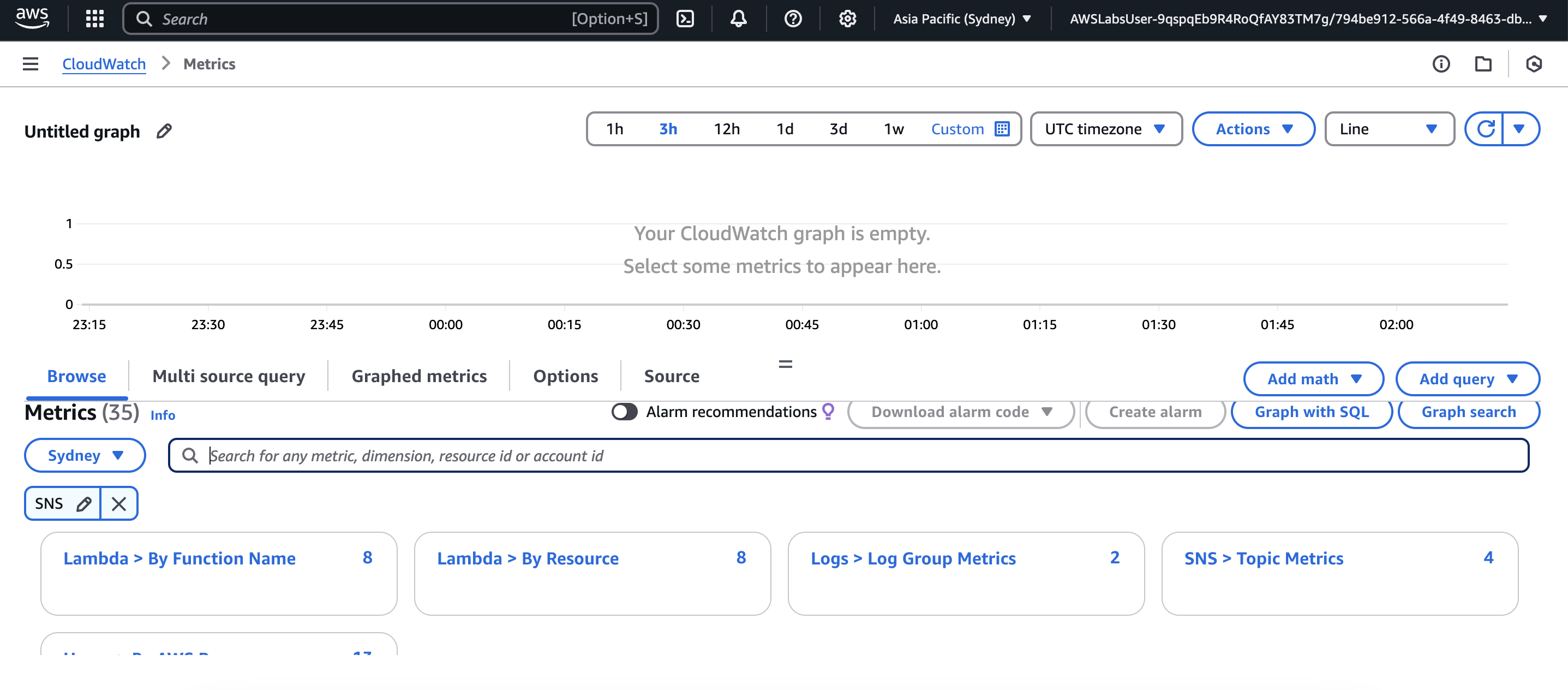Open the region selector Asia Pacific (Sydney)
1568x690 pixels.
pos(962,19)
